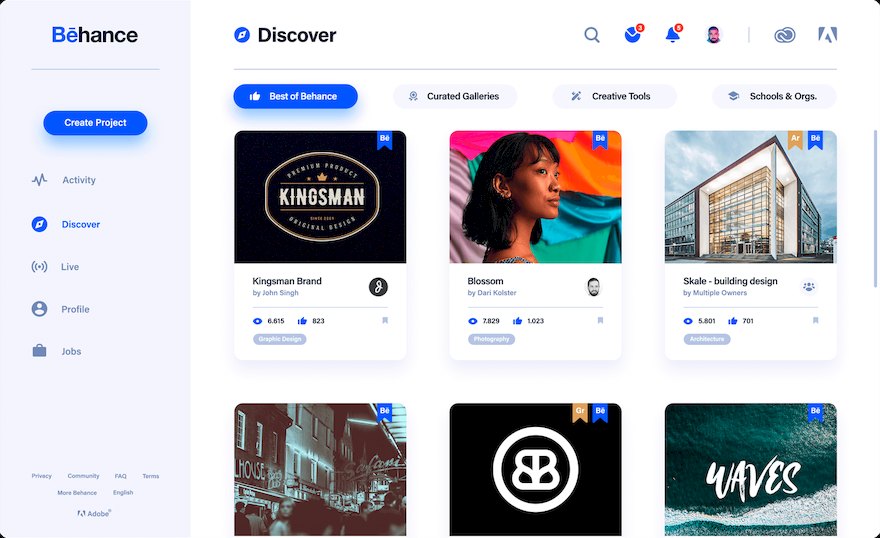Go to Live in sidebar menu
Image resolution: width=880 pixels, height=538 pixels.
(x=70, y=267)
